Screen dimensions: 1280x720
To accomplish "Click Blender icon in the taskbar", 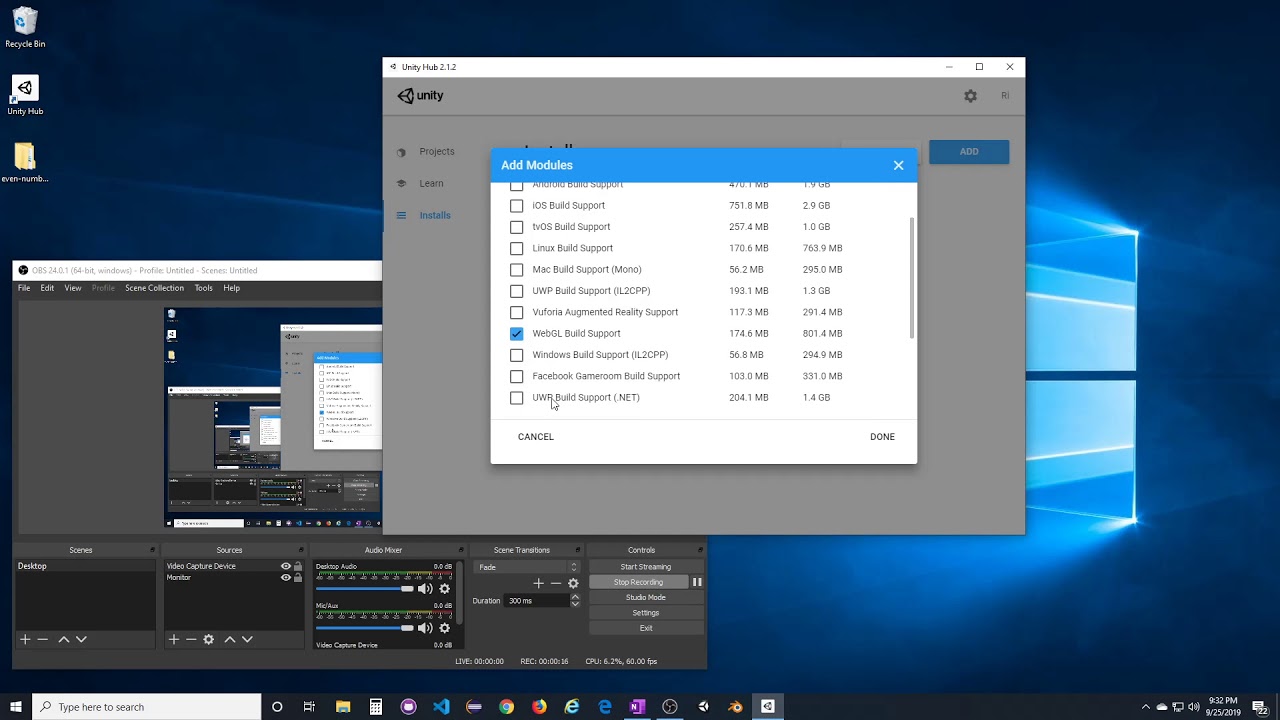I will point(736,707).
